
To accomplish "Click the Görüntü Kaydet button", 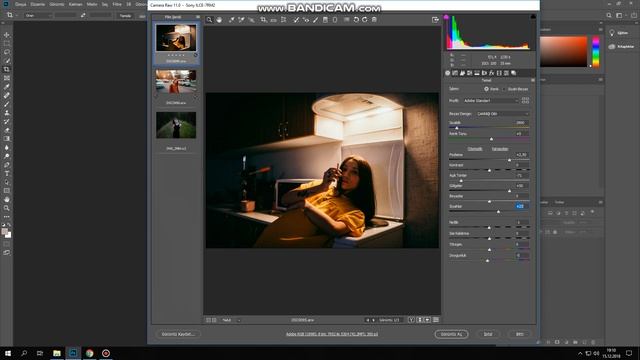I will pos(178,334).
